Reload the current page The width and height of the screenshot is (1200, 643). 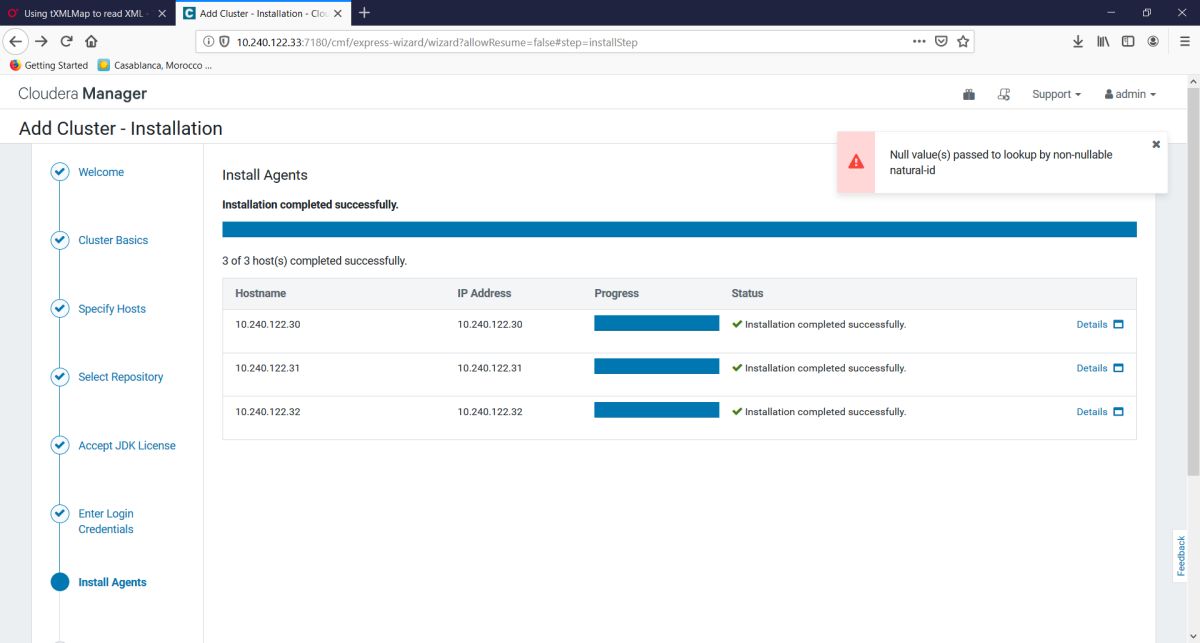(67, 41)
